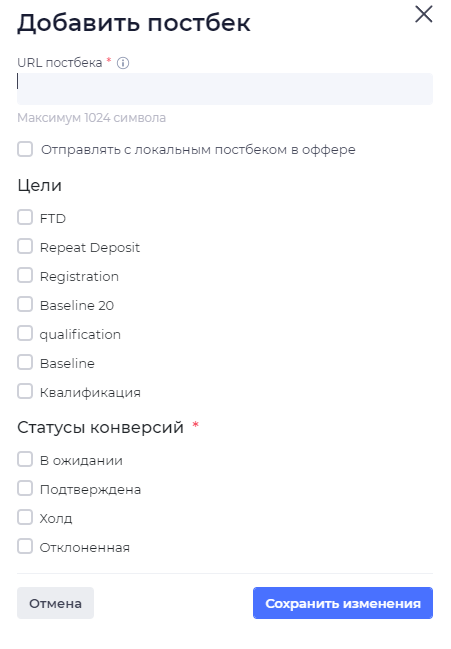This screenshot has height=649, width=451.
Task: Click Сохранить изменения button
Action: (343, 603)
